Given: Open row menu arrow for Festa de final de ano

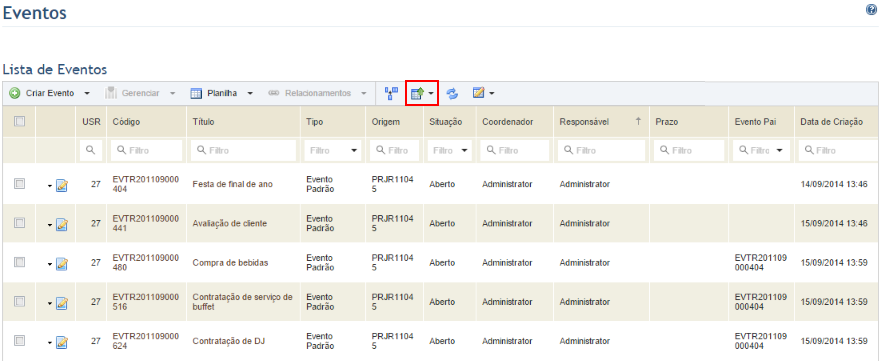Looking at the screenshot, I should tap(50, 186).
